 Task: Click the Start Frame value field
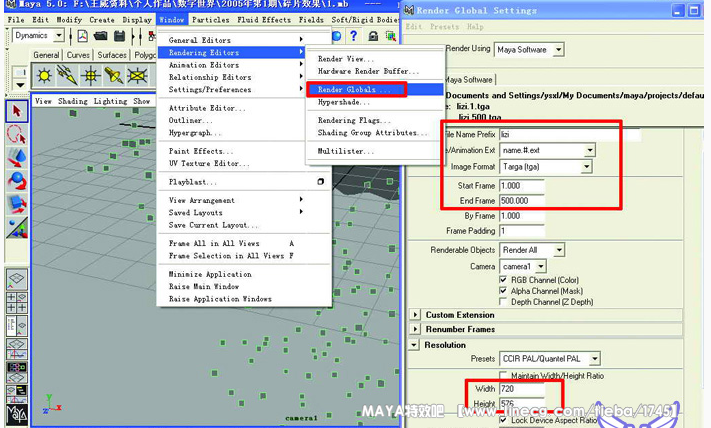(x=521, y=185)
